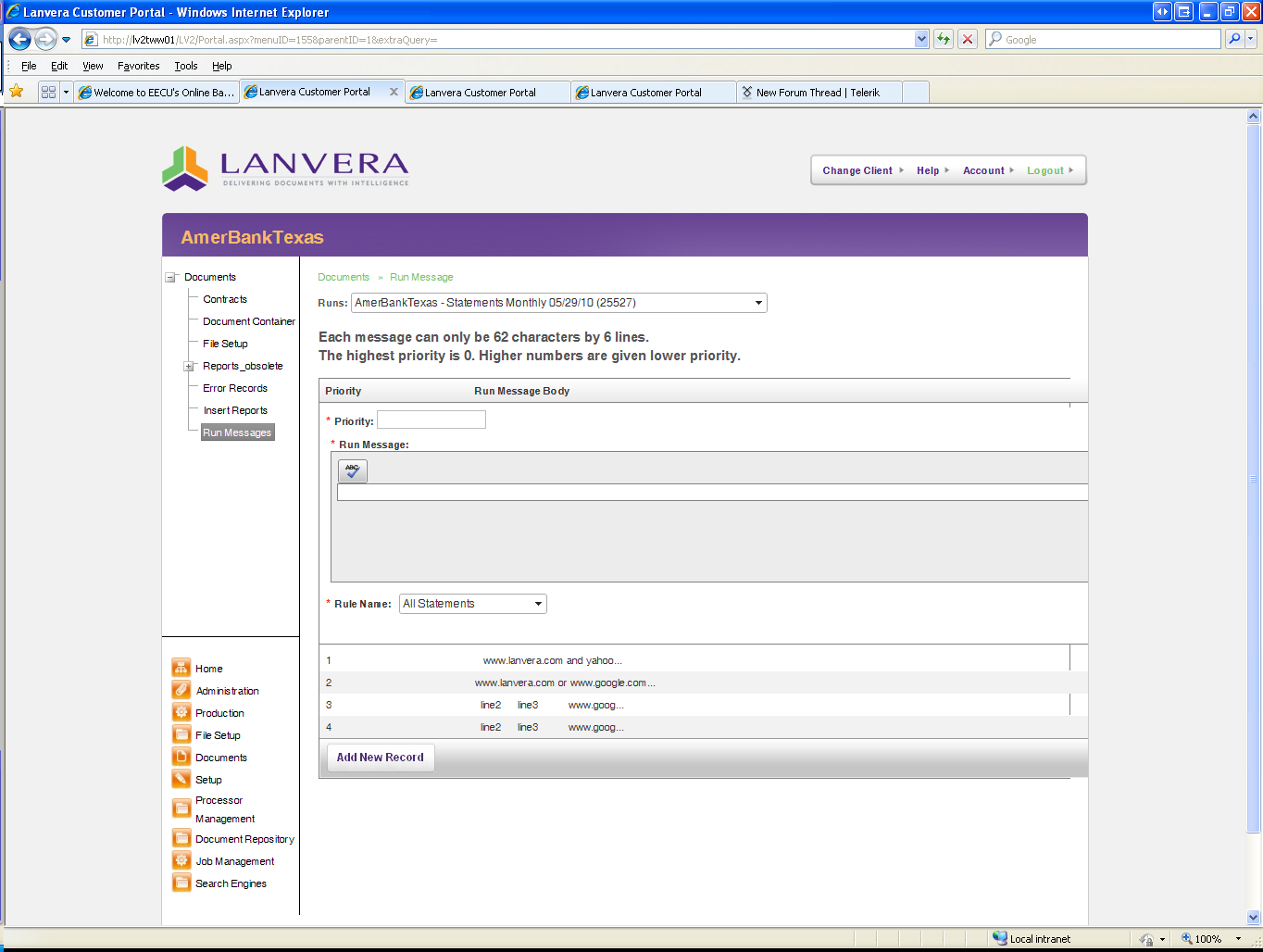Click the page scrollbar up arrow
The image size is (1263, 952).
pyautogui.click(x=1254, y=117)
